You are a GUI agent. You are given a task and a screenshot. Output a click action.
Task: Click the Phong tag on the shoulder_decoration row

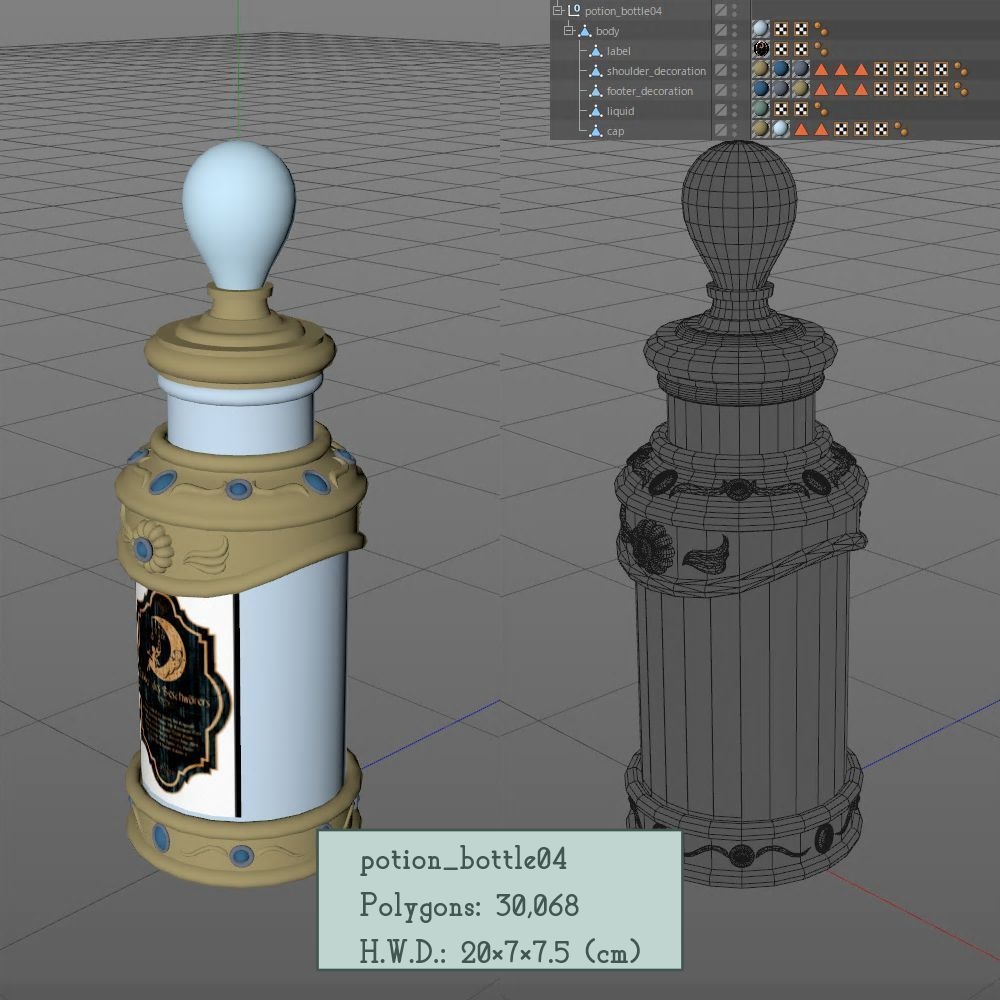[961, 70]
